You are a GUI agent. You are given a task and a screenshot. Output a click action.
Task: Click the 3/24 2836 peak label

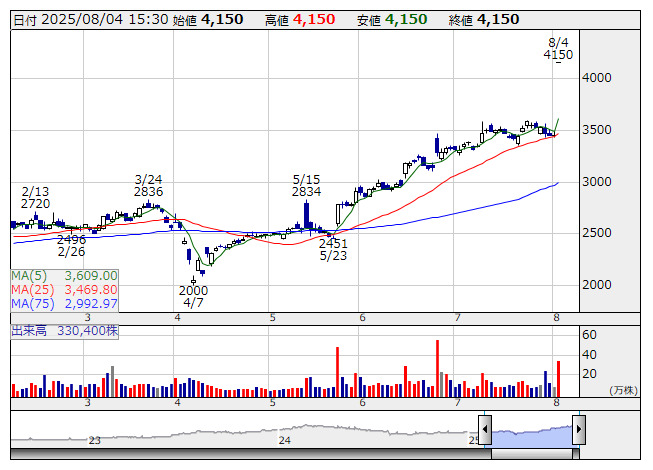pos(149,186)
